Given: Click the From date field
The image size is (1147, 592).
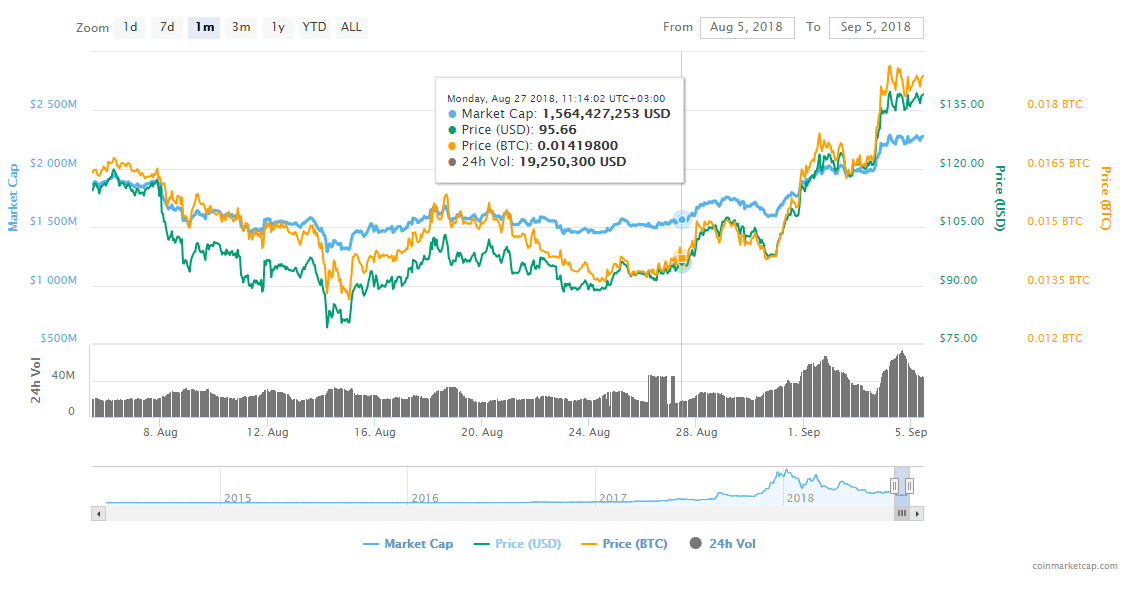Looking at the screenshot, I should (x=747, y=27).
